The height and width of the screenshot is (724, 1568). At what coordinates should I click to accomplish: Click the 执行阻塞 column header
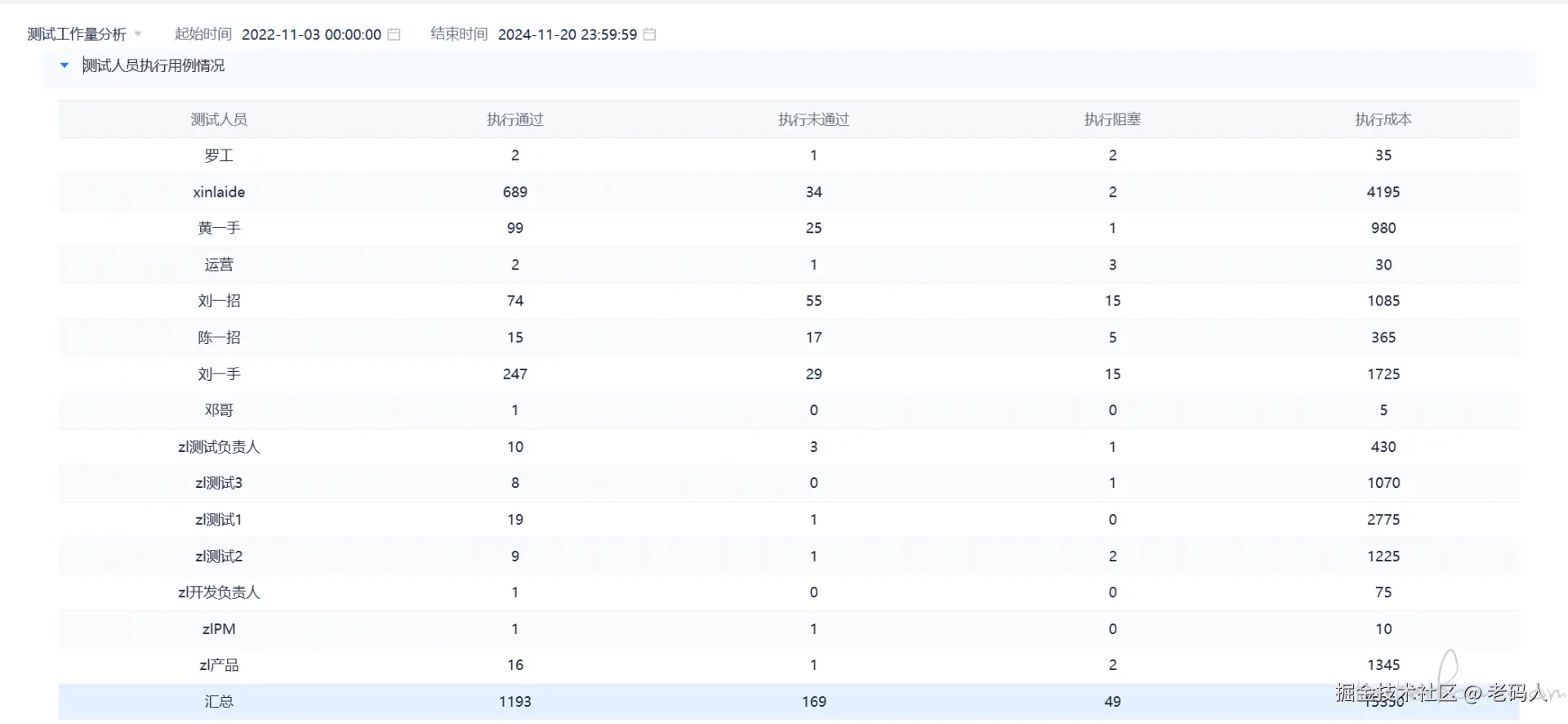pos(1112,119)
